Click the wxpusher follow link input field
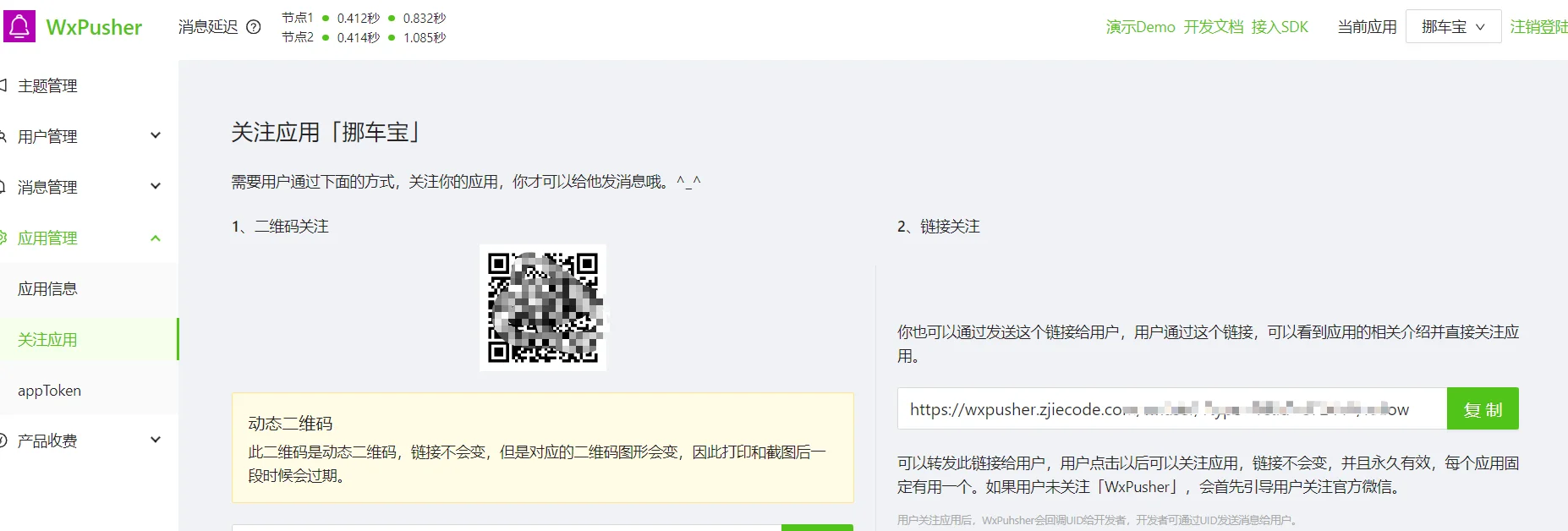The width and height of the screenshot is (1568, 531). [1172, 409]
